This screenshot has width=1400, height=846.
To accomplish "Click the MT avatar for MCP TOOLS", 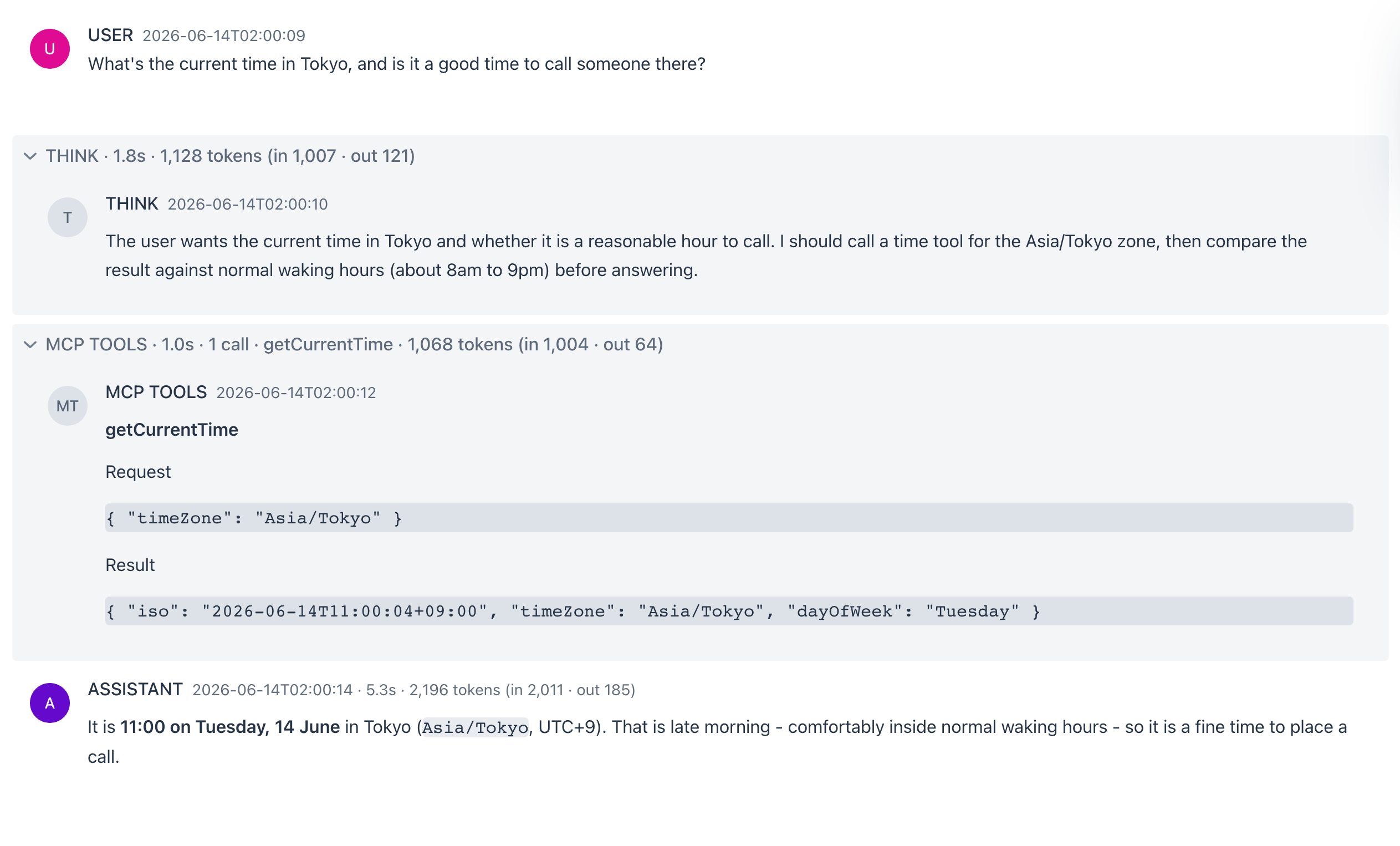I will pos(67,406).
